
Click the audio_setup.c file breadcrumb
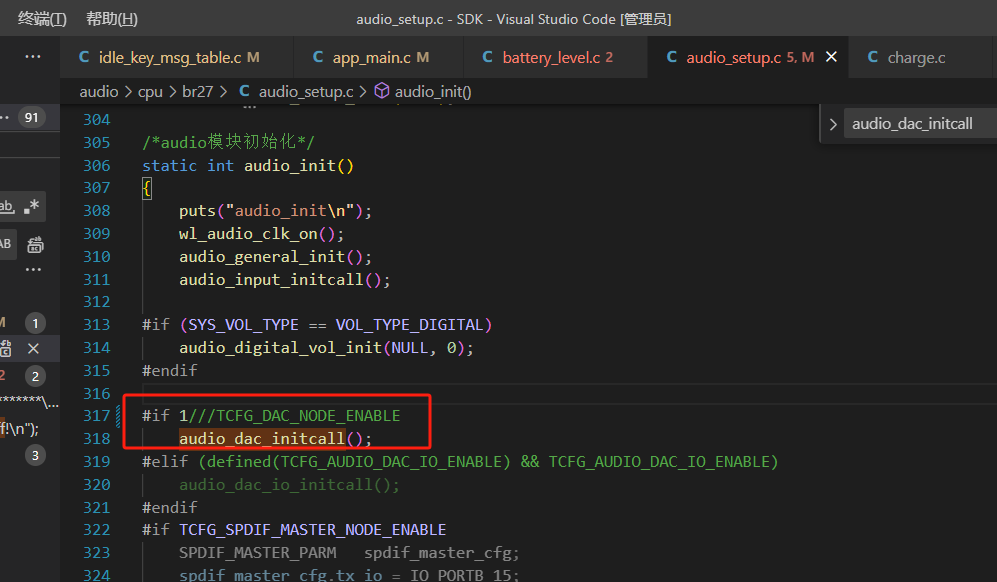[x=306, y=92]
